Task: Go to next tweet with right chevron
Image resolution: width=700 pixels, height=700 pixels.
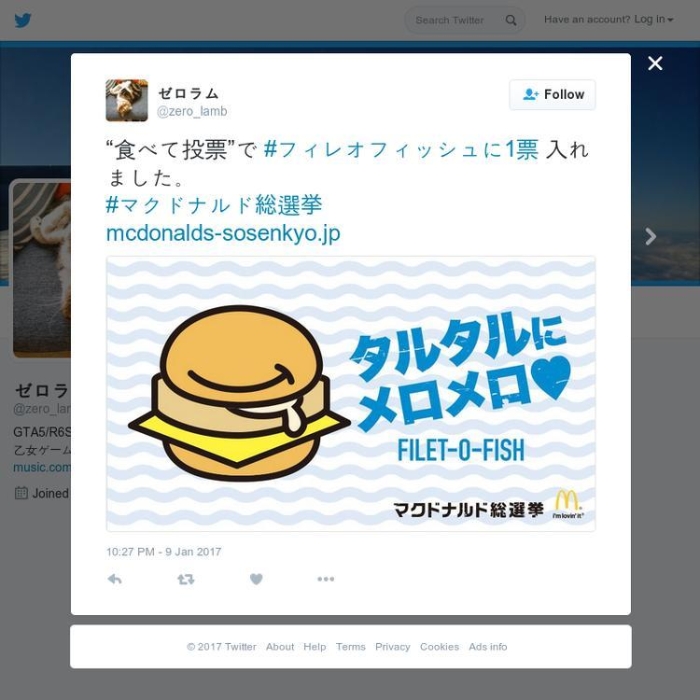Action: tap(650, 237)
